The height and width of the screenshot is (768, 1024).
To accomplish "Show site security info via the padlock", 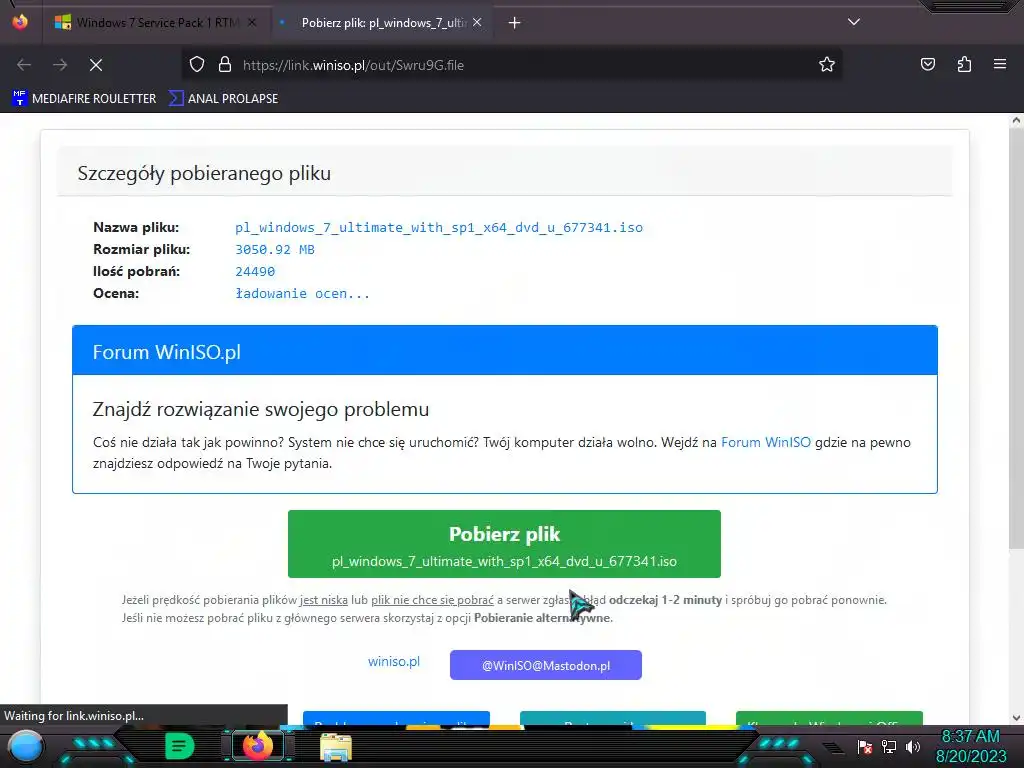I will click(225, 65).
